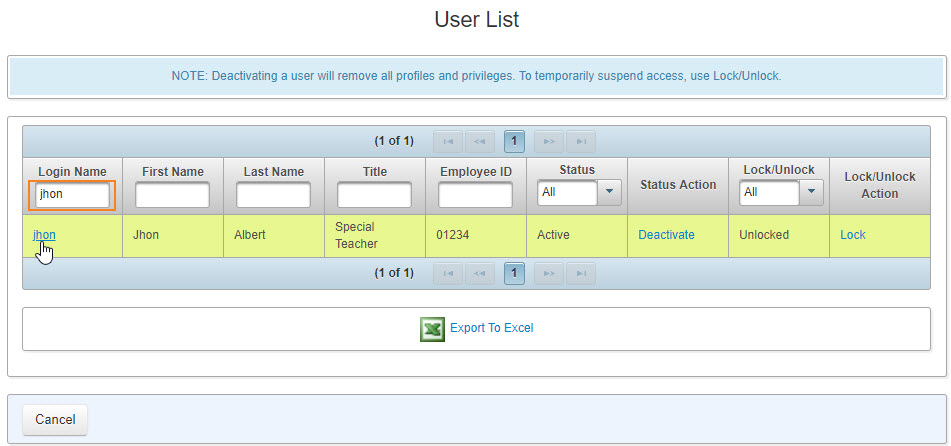951x446 pixels.
Task: Click the Employee ID filter field
Action: [475, 195]
